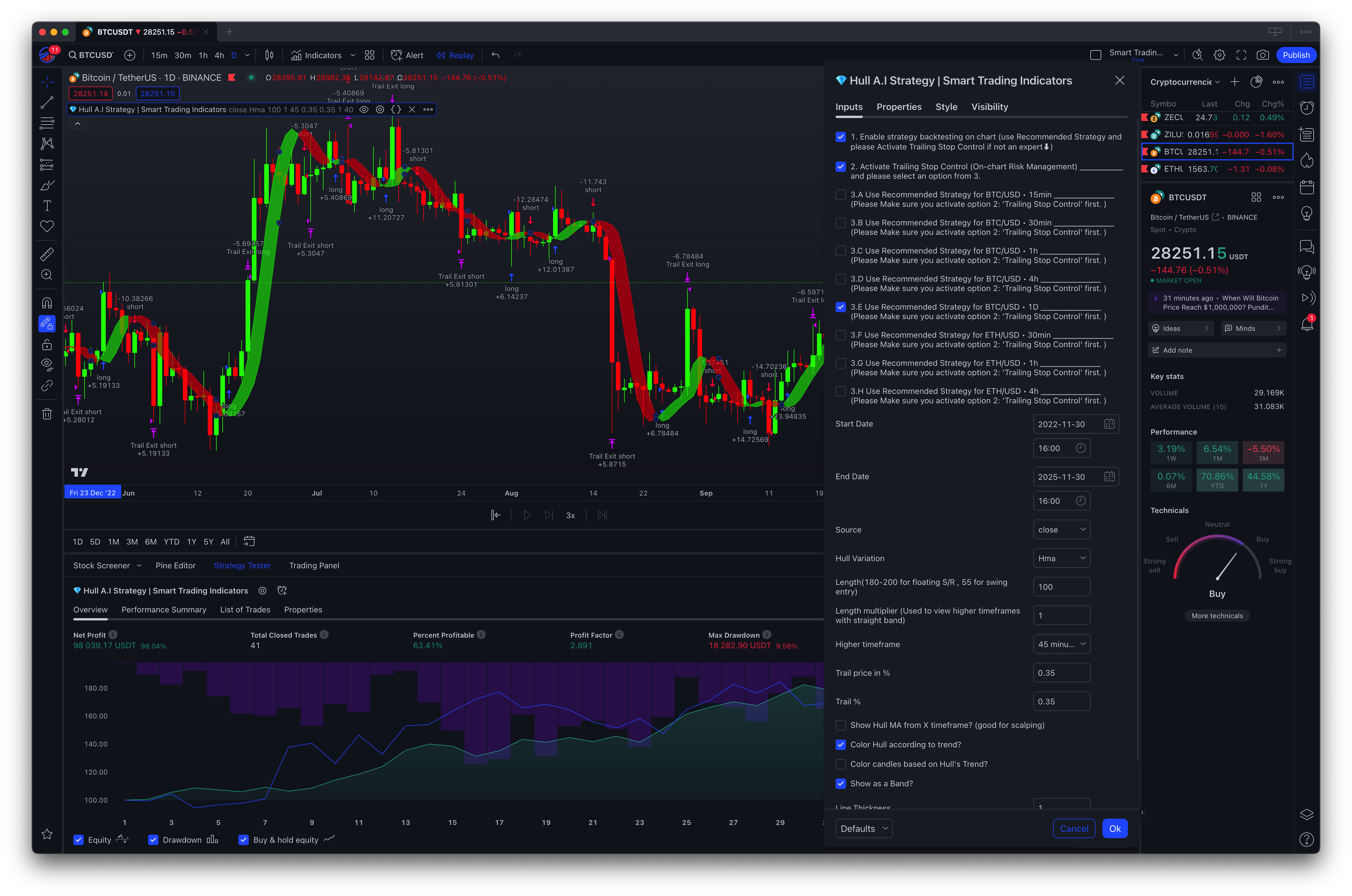Viewport: 1352px width, 896px height.
Task: Select the Trend line drawing tool
Action: [47, 103]
